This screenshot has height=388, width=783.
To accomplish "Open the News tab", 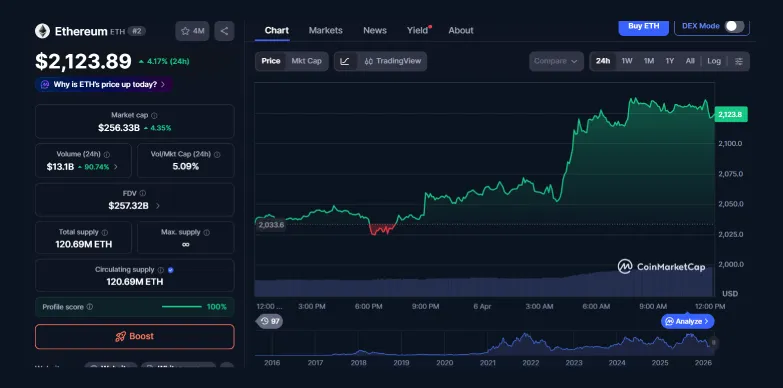I will click(375, 30).
